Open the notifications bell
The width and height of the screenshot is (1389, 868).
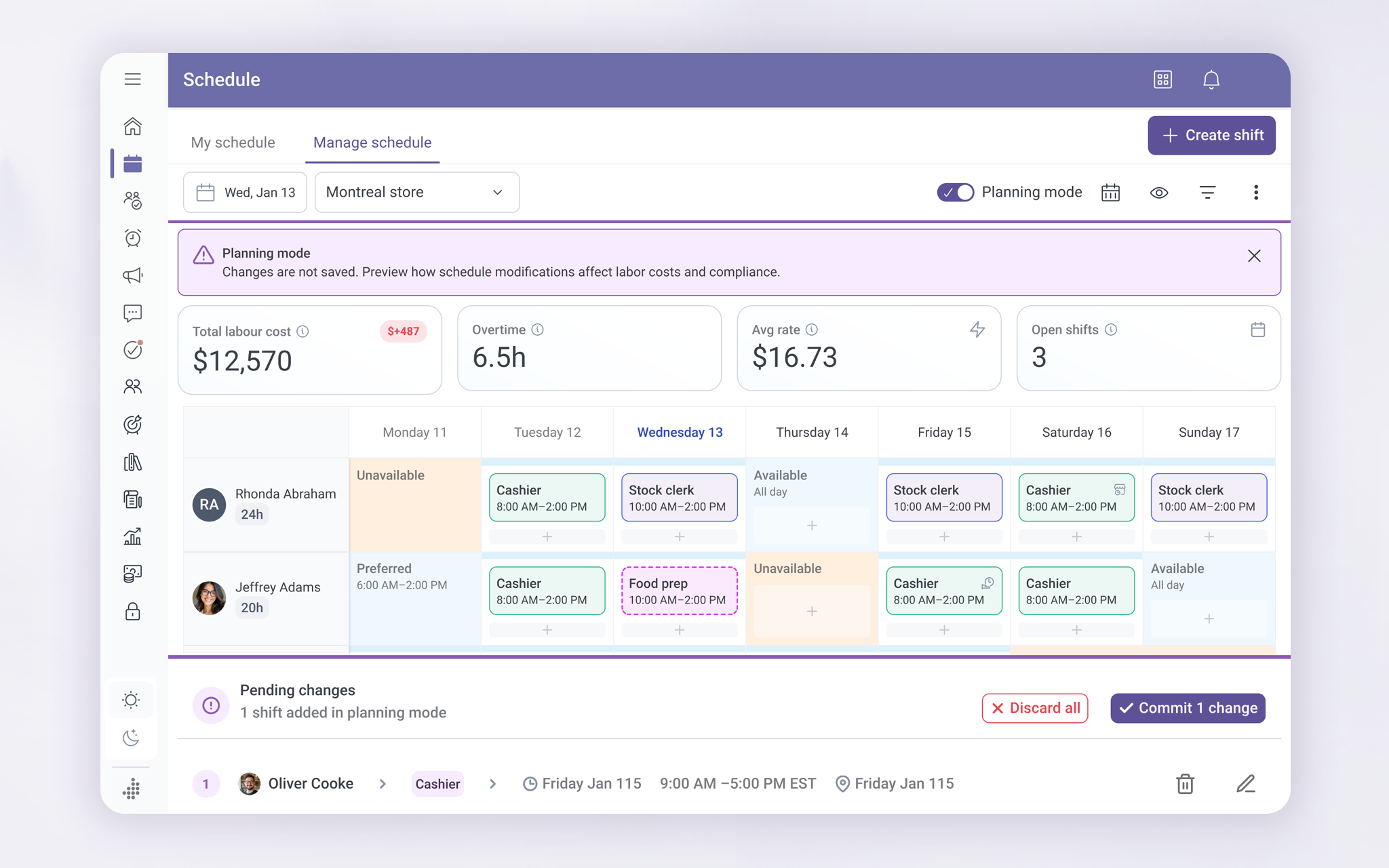pyautogui.click(x=1211, y=80)
